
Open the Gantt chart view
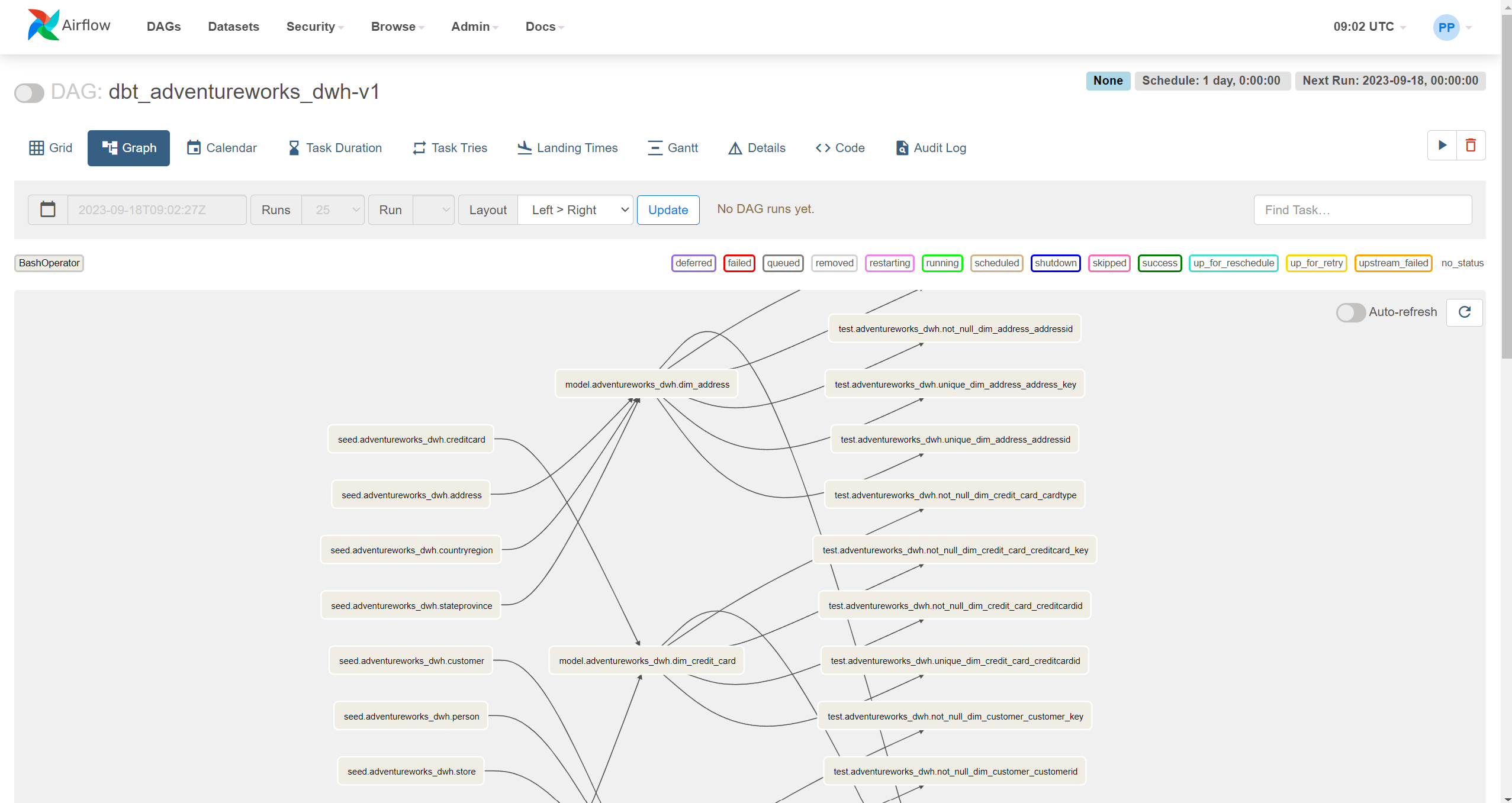(x=673, y=148)
